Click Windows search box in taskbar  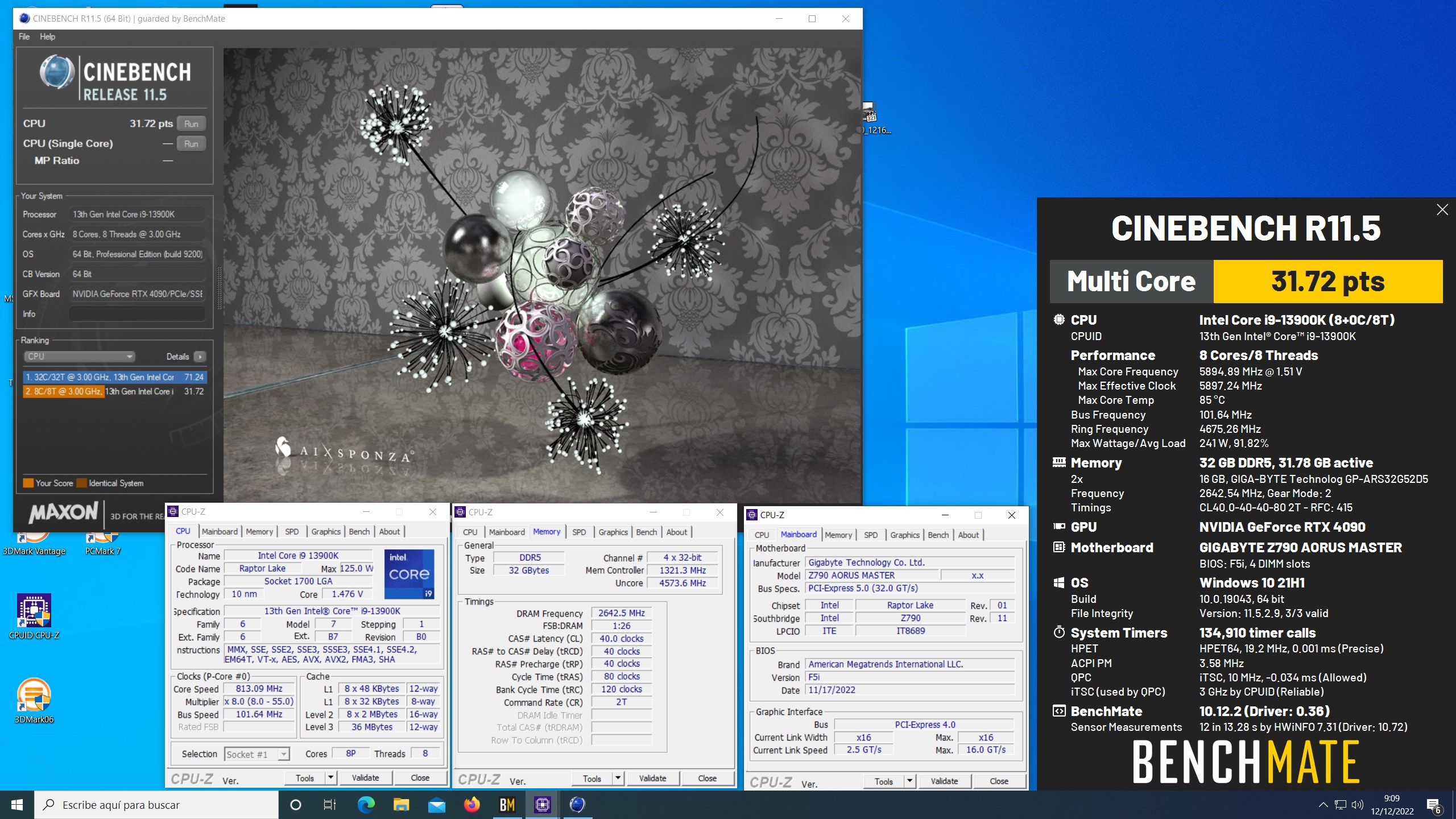pyautogui.click(x=157, y=805)
